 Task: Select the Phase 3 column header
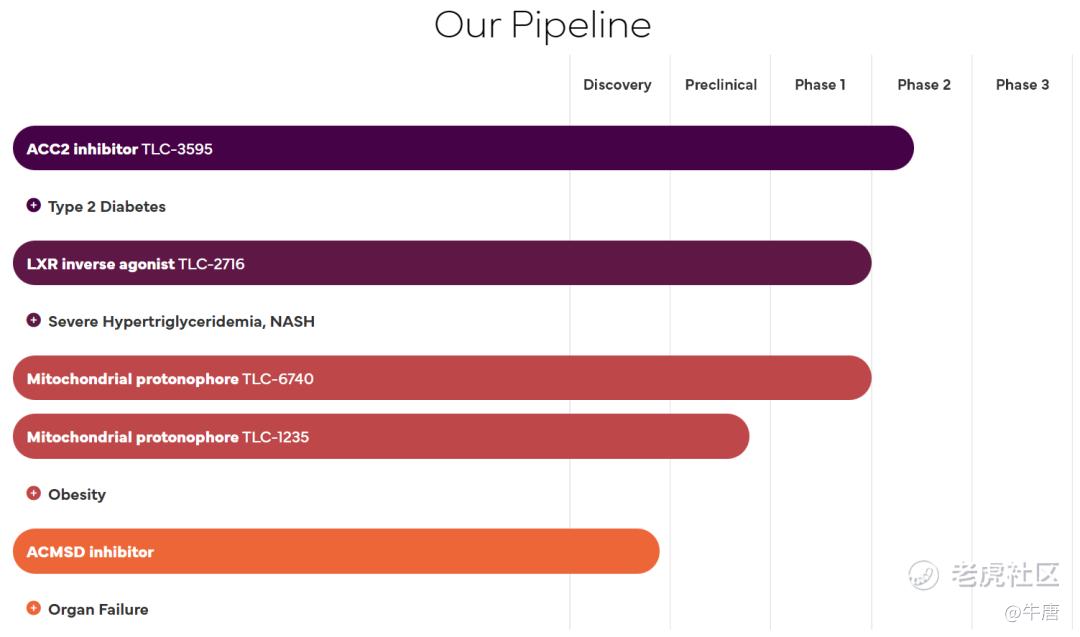pyautogui.click(x=1022, y=85)
